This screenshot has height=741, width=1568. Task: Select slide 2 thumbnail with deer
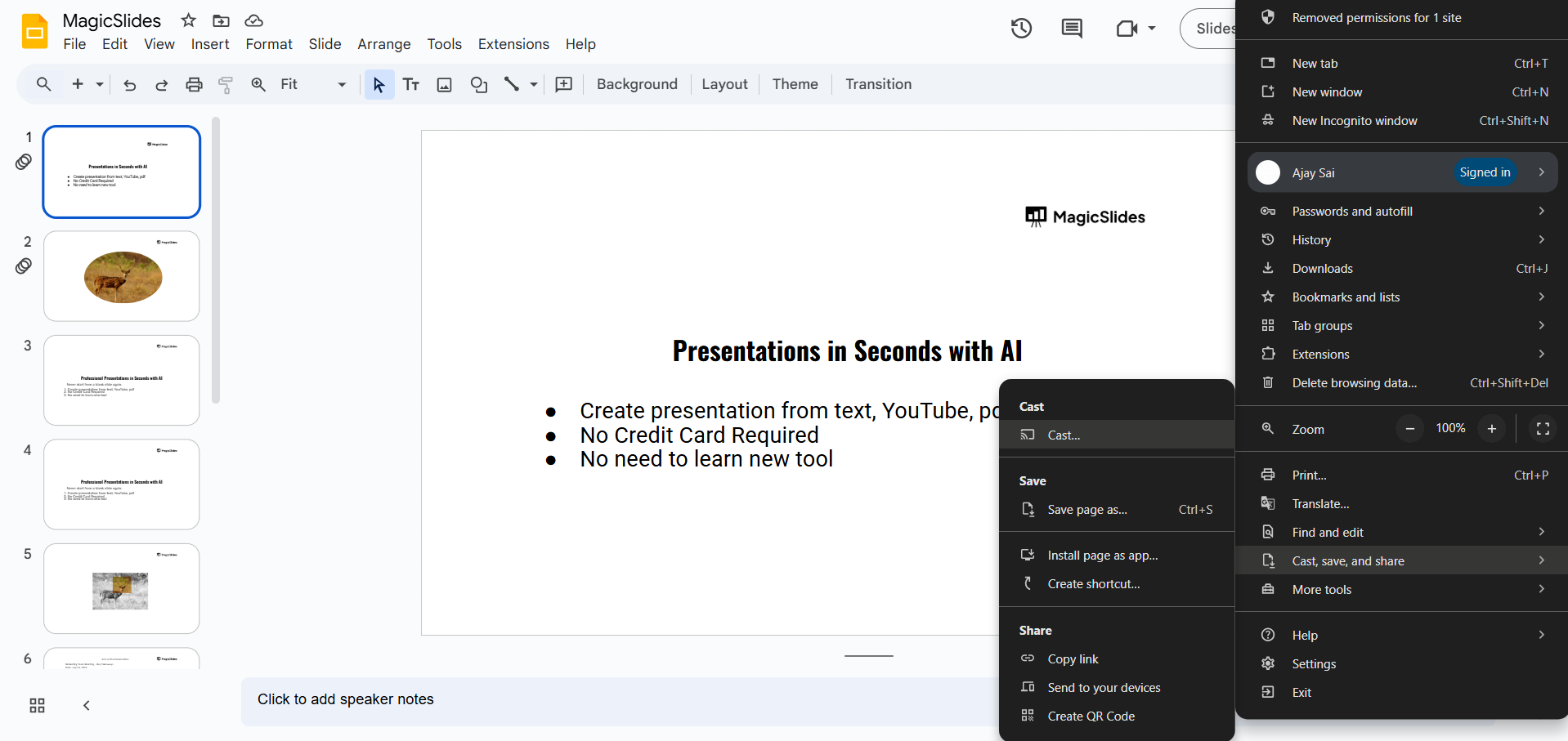(x=122, y=276)
